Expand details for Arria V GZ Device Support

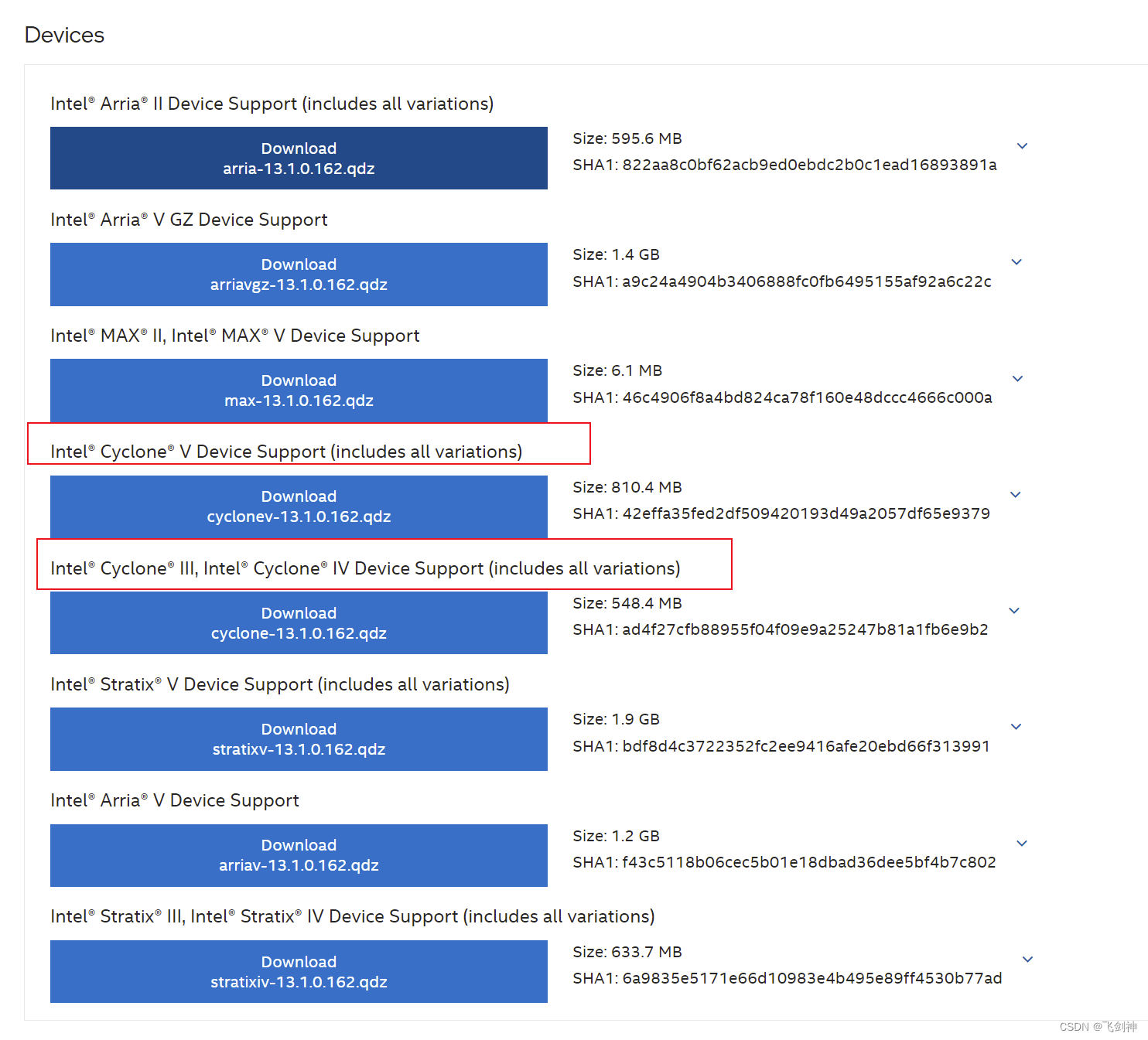[1016, 261]
